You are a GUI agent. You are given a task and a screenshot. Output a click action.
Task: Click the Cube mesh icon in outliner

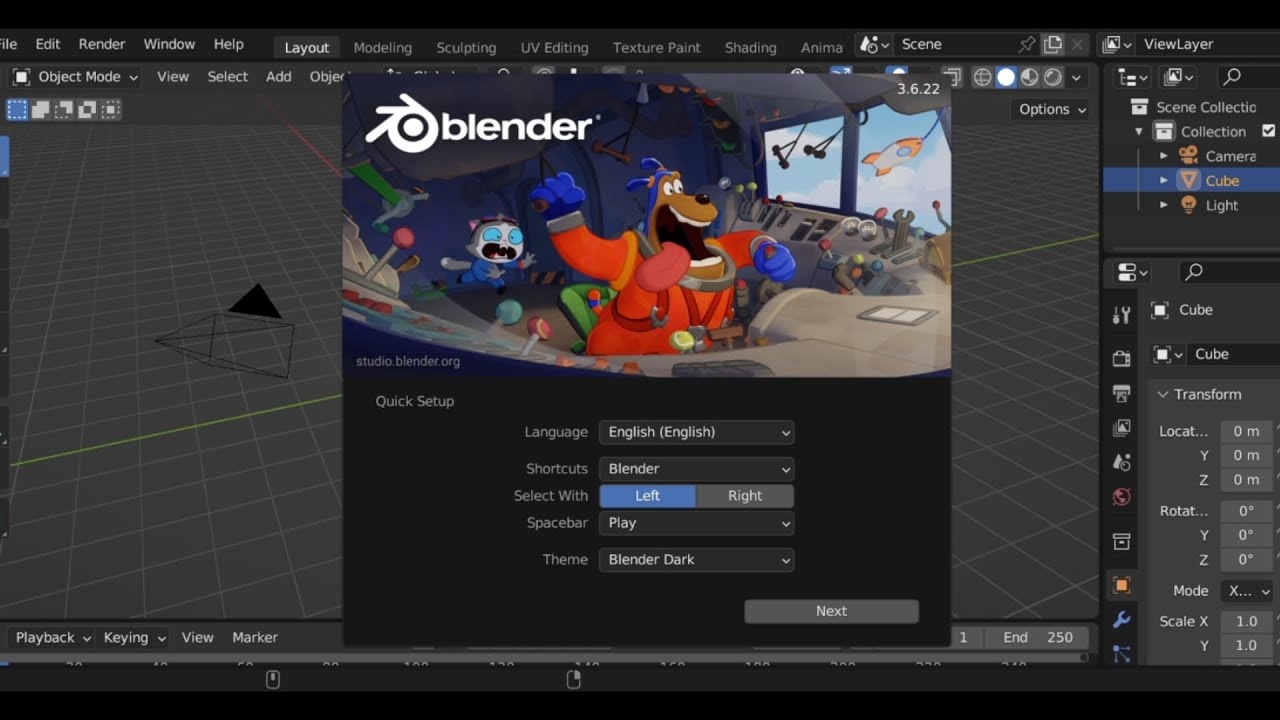[1188, 180]
